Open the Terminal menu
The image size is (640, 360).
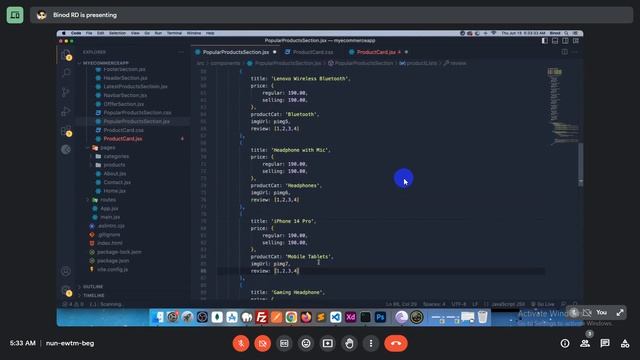coord(174,33)
